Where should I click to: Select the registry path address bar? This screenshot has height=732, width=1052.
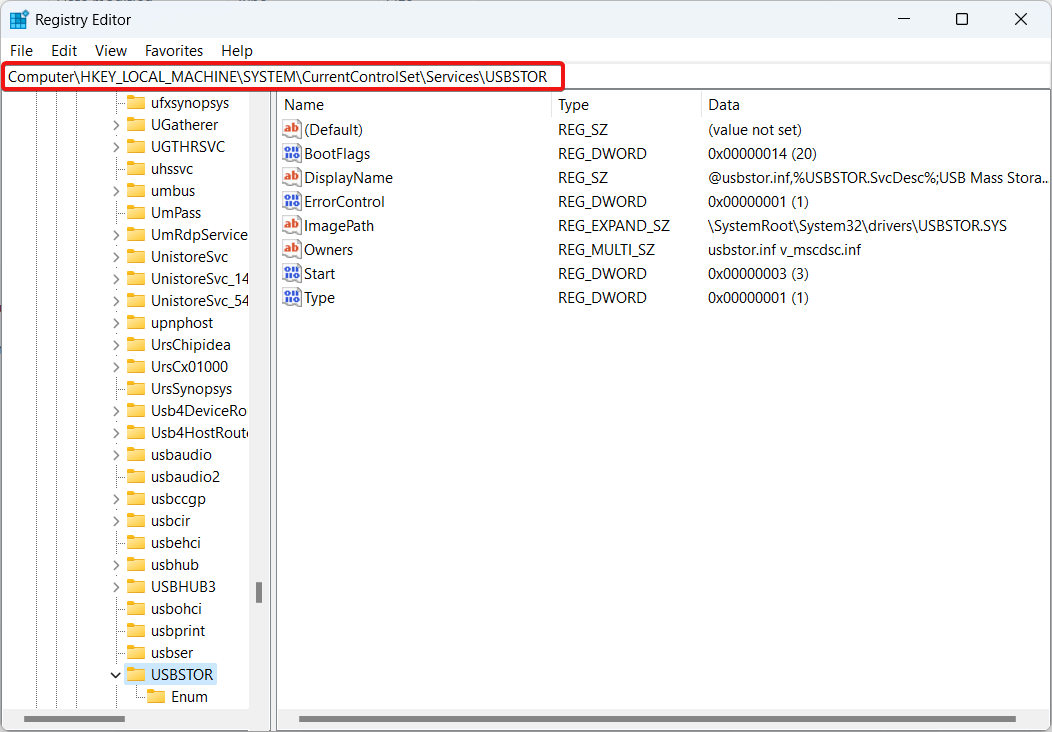pyautogui.click(x=283, y=76)
